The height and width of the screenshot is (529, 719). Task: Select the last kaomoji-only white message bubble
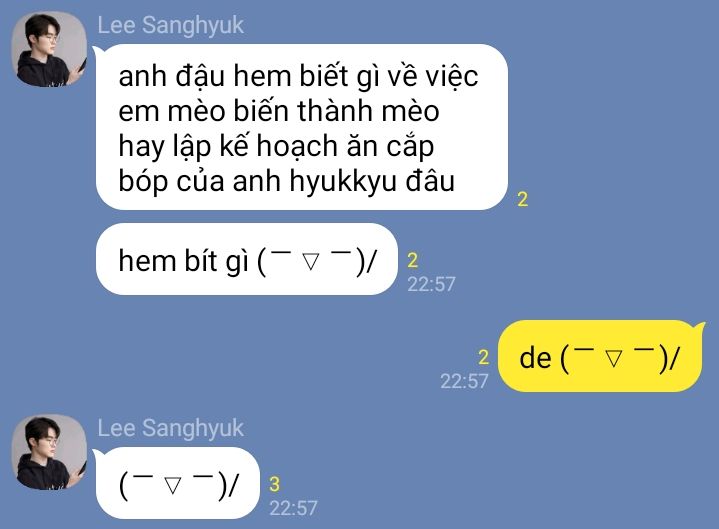point(177,483)
